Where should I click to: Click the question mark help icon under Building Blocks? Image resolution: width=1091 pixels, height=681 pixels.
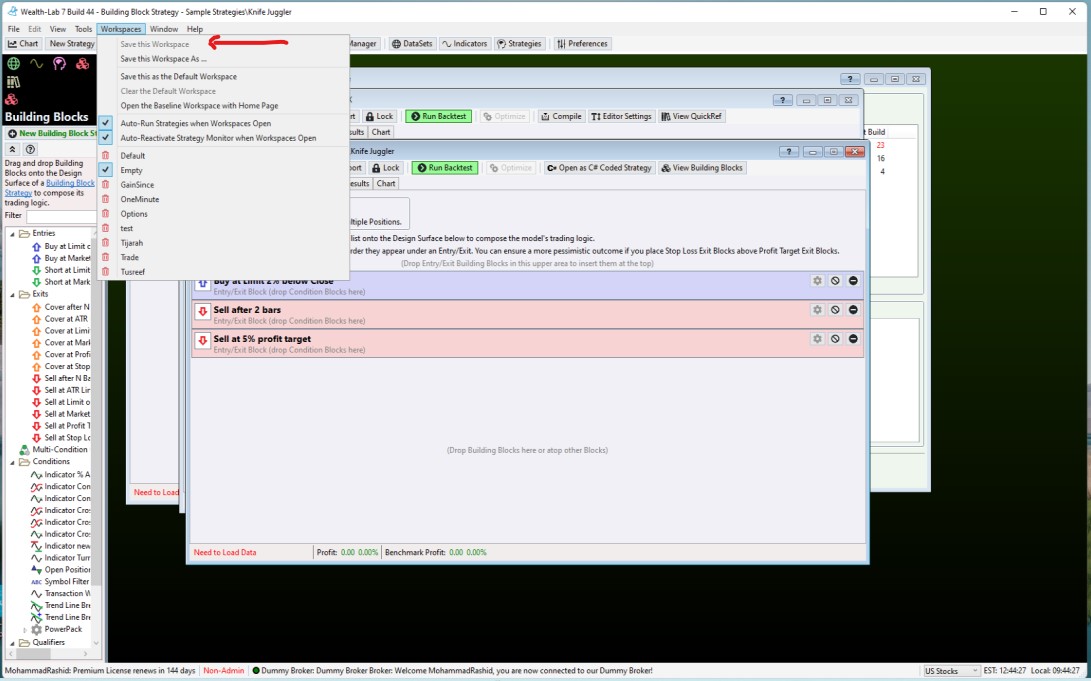tap(30, 149)
